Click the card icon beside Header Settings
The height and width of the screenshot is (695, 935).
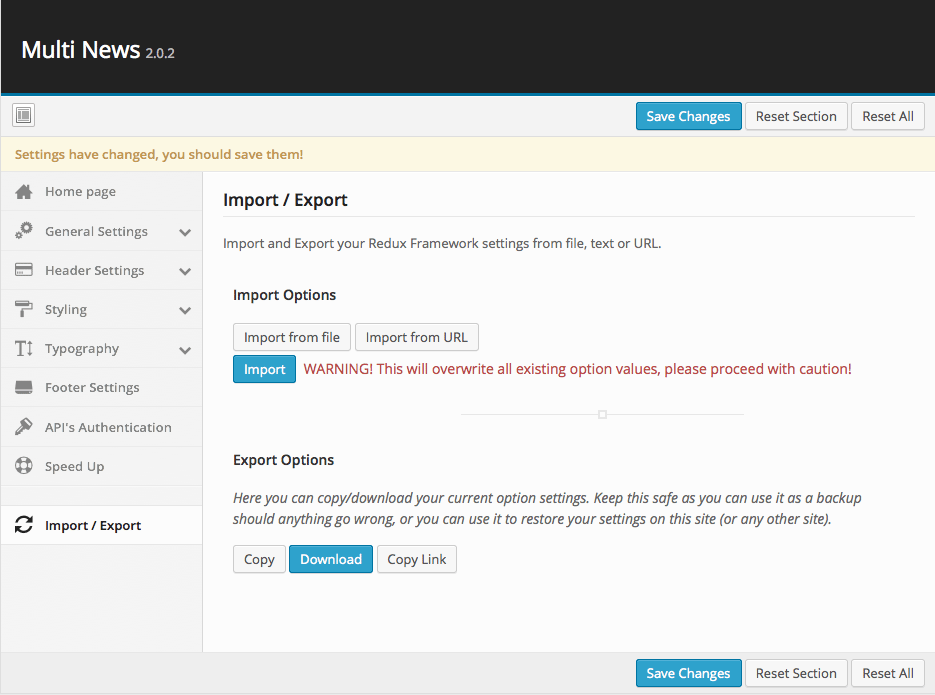(x=24, y=270)
